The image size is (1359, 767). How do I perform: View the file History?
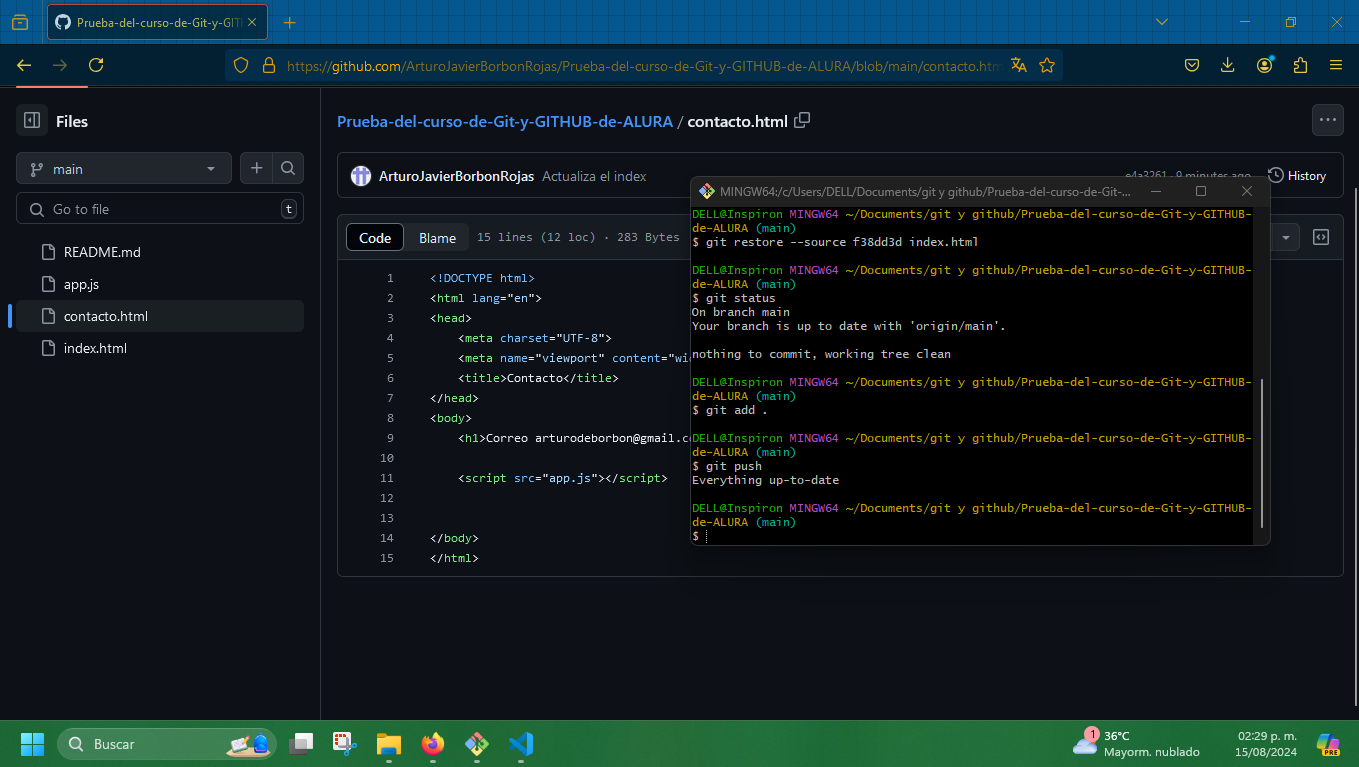pyautogui.click(x=1297, y=175)
